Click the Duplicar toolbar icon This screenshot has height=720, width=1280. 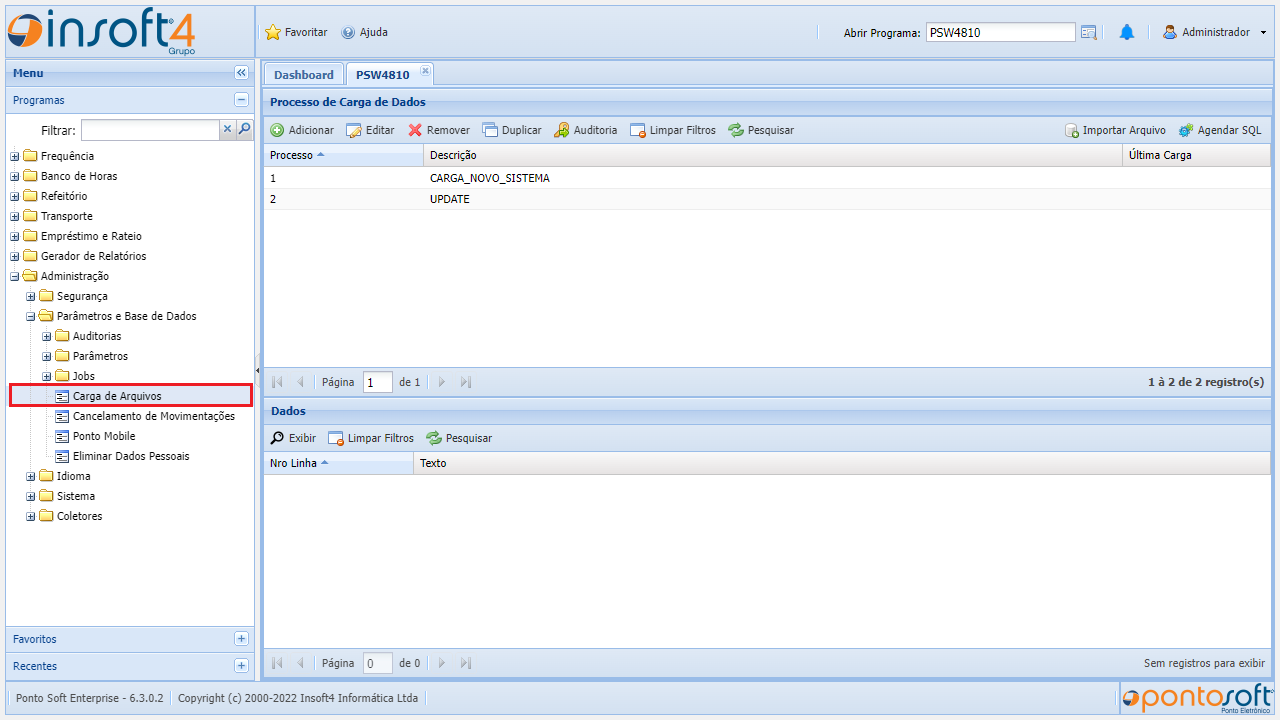[x=490, y=130]
